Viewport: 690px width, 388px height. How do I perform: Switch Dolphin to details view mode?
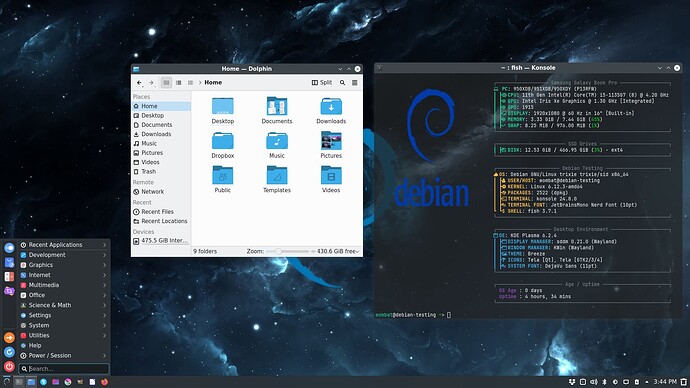pyautogui.click(x=191, y=83)
